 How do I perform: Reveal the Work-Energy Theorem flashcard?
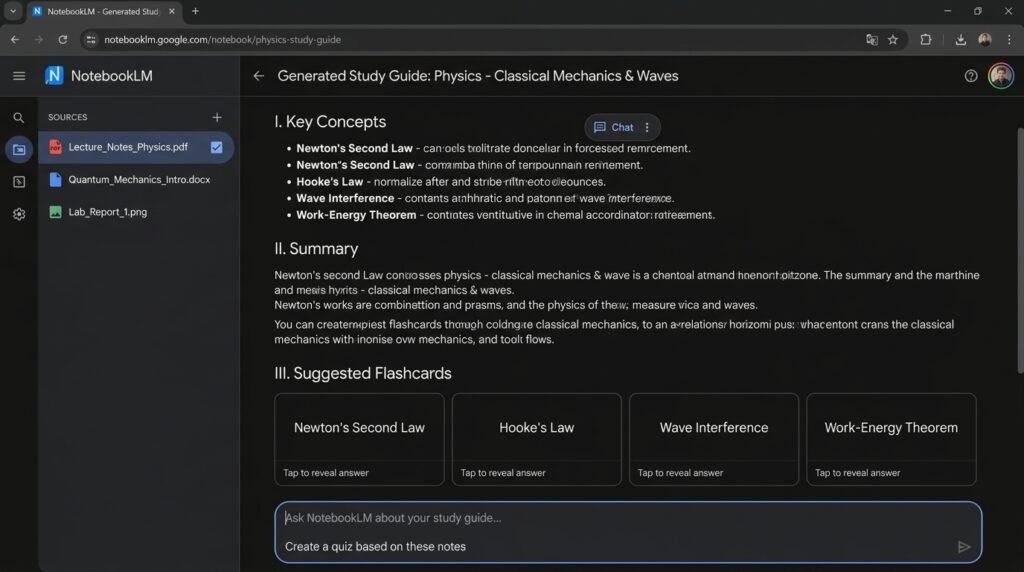coord(891,439)
